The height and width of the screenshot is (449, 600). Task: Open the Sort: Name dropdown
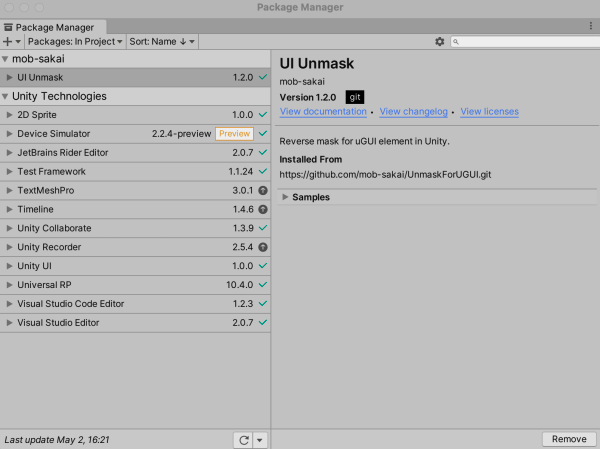162,41
